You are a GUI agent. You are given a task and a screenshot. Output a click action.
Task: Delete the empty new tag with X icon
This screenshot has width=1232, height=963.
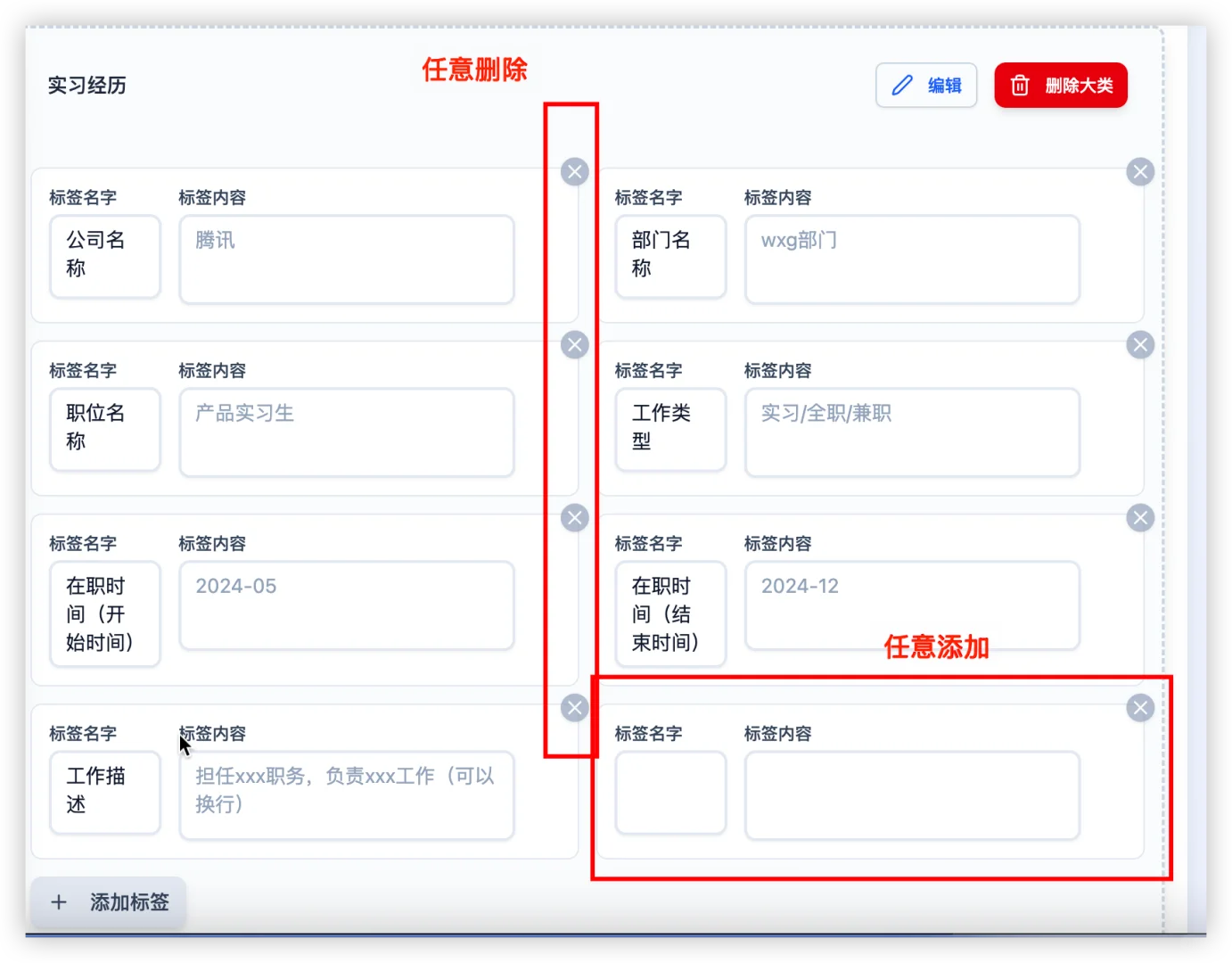[x=1140, y=707]
